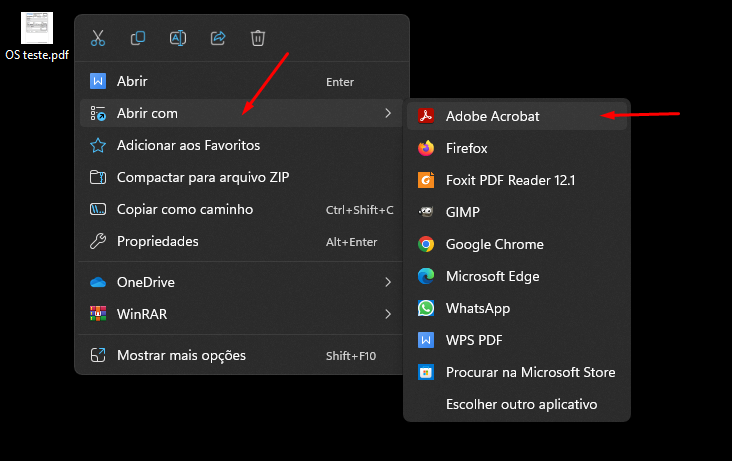Expand the OneDrive chevron arrow
This screenshot has height=461, width=732.
[x=388, y=282]
